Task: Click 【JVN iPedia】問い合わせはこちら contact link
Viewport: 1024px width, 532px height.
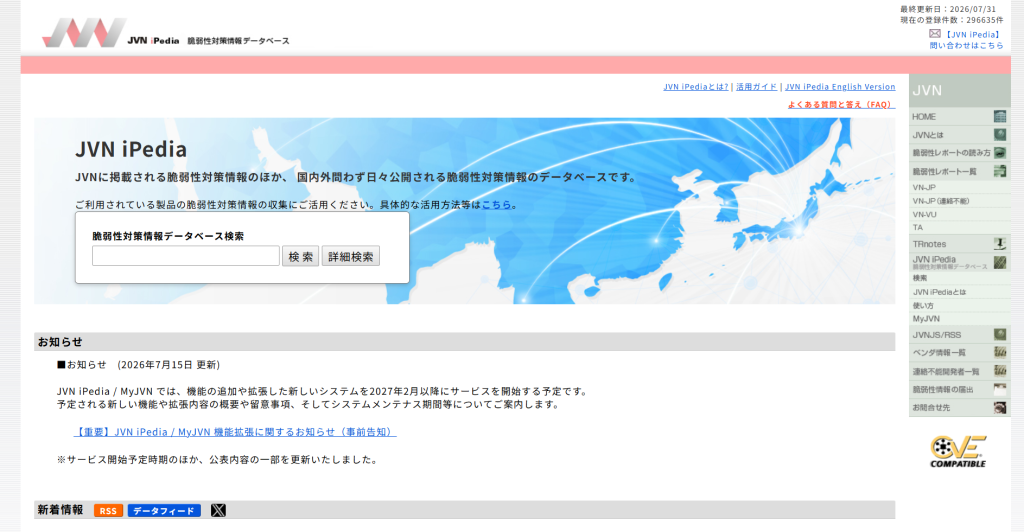Action: pos(967,40)
